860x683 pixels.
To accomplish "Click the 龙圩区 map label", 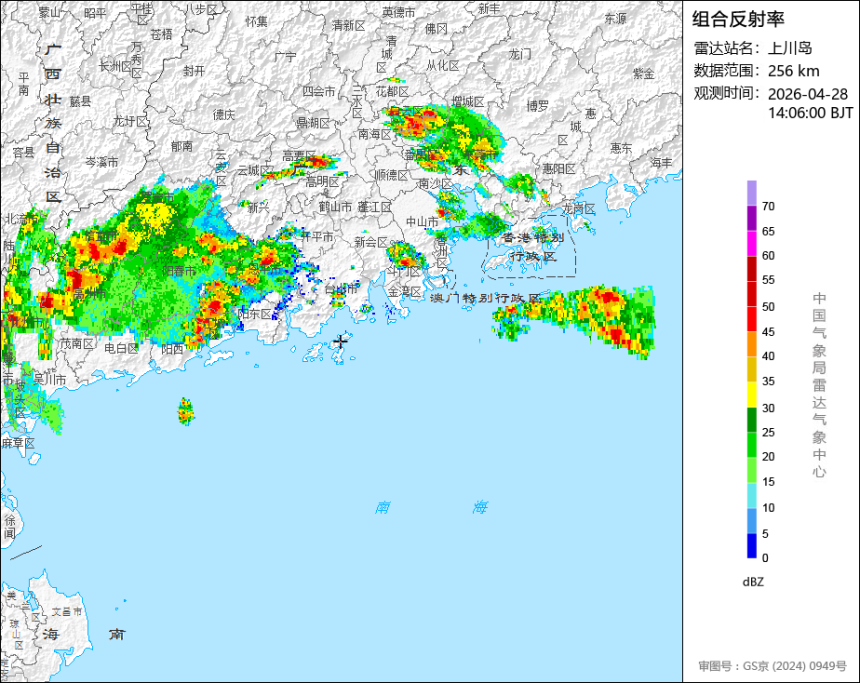I will [131, 121].
